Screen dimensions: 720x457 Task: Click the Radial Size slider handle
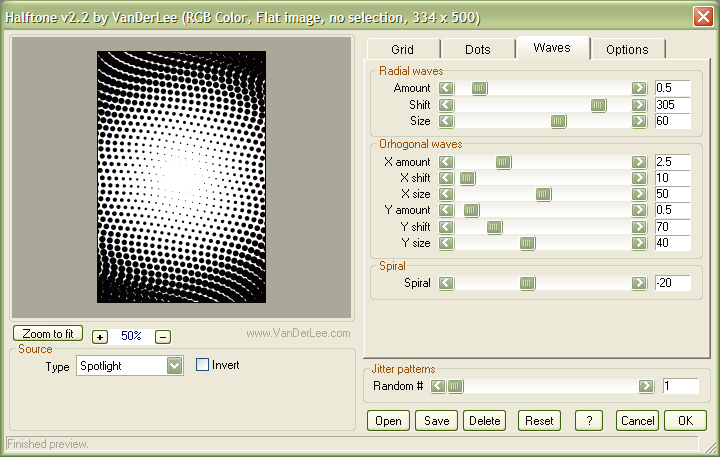[x=558, y=121]
